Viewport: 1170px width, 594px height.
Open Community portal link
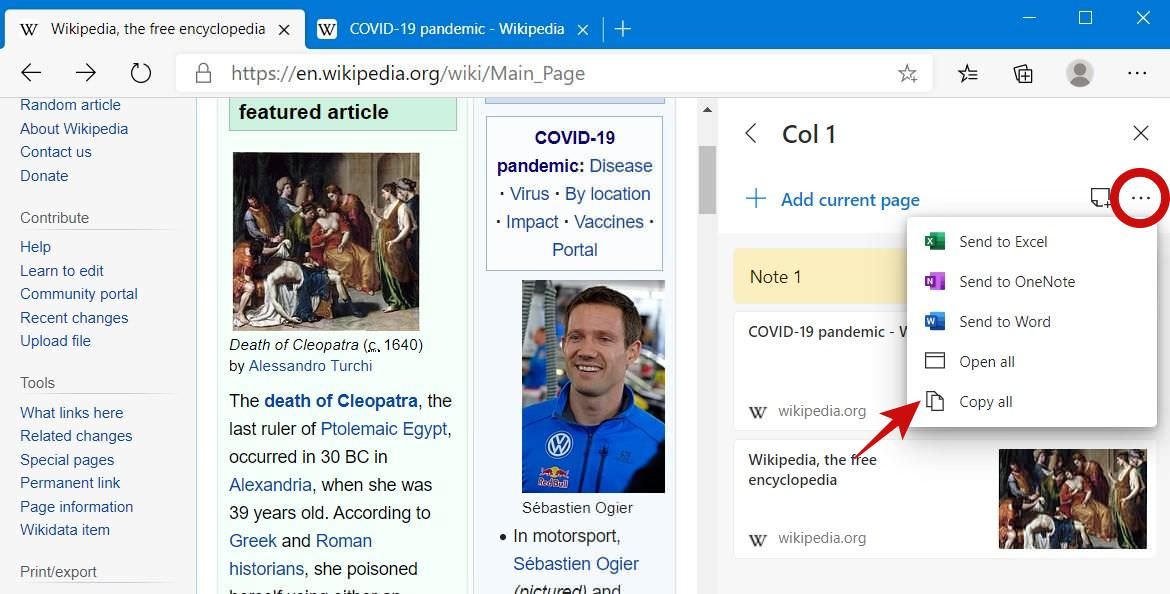point(79,293)
